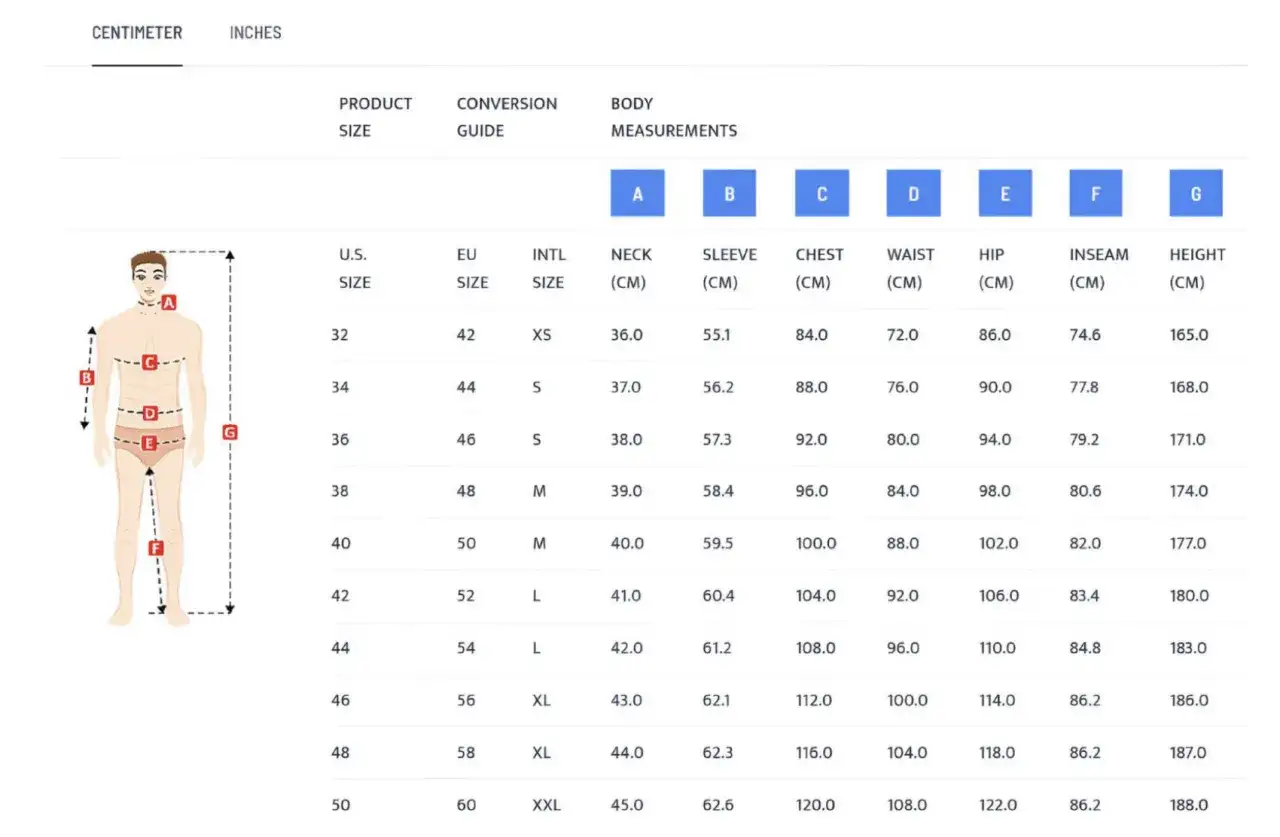Click red G height marker on figure

230,432
